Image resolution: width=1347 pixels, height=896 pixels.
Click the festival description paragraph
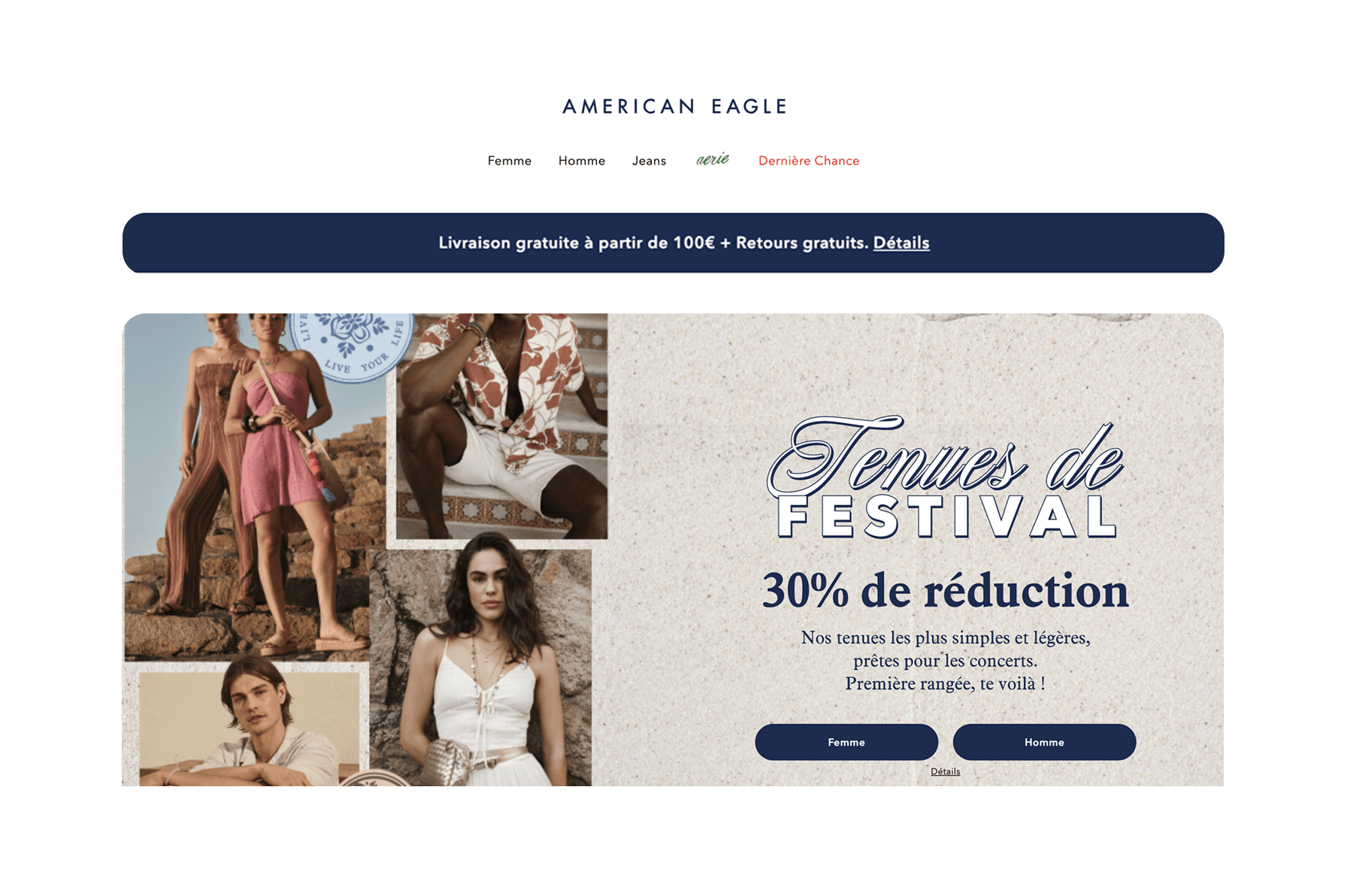point(946,661)
